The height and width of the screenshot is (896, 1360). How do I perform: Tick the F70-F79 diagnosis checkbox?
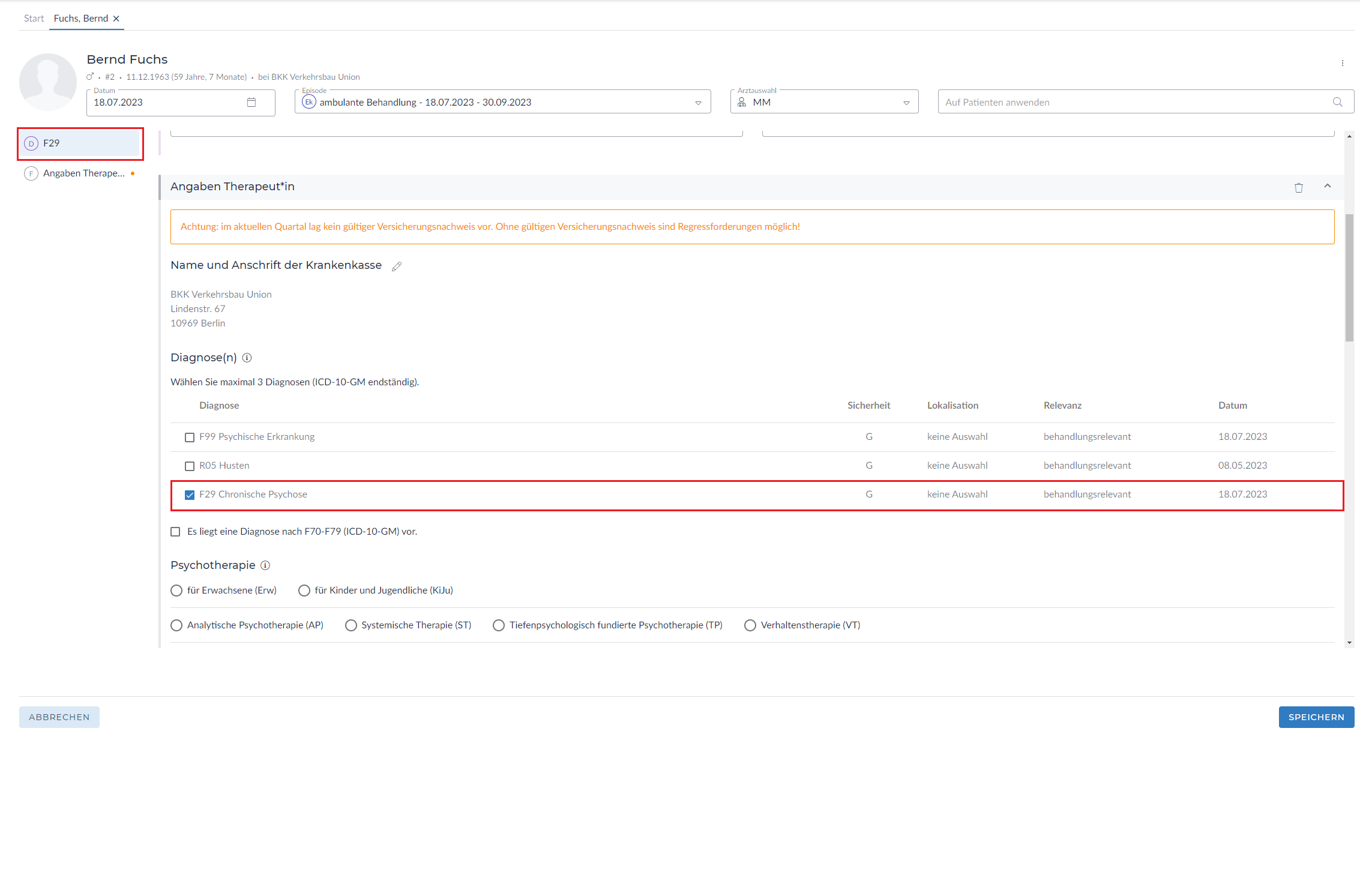click(x=175, y=532)
